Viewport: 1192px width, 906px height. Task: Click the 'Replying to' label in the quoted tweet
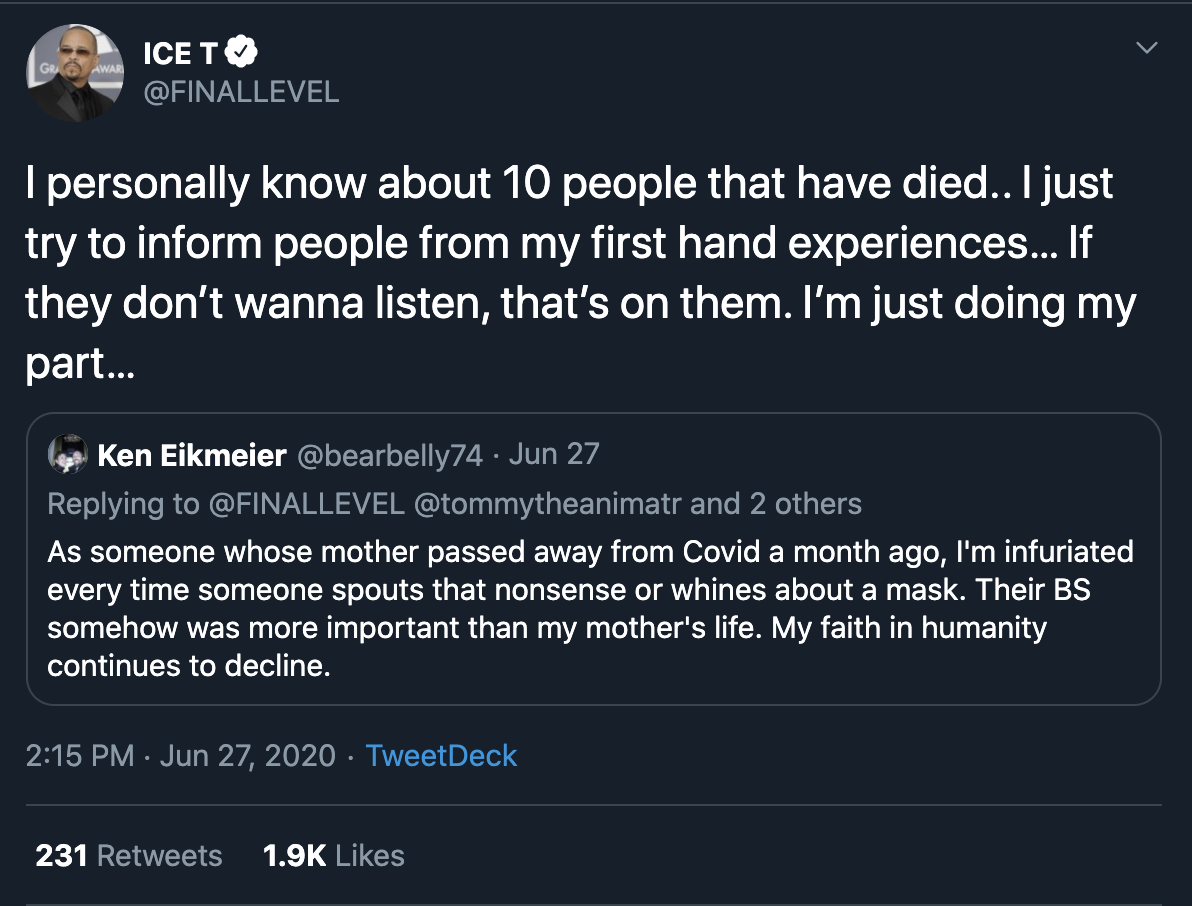(x=123, y=503)
